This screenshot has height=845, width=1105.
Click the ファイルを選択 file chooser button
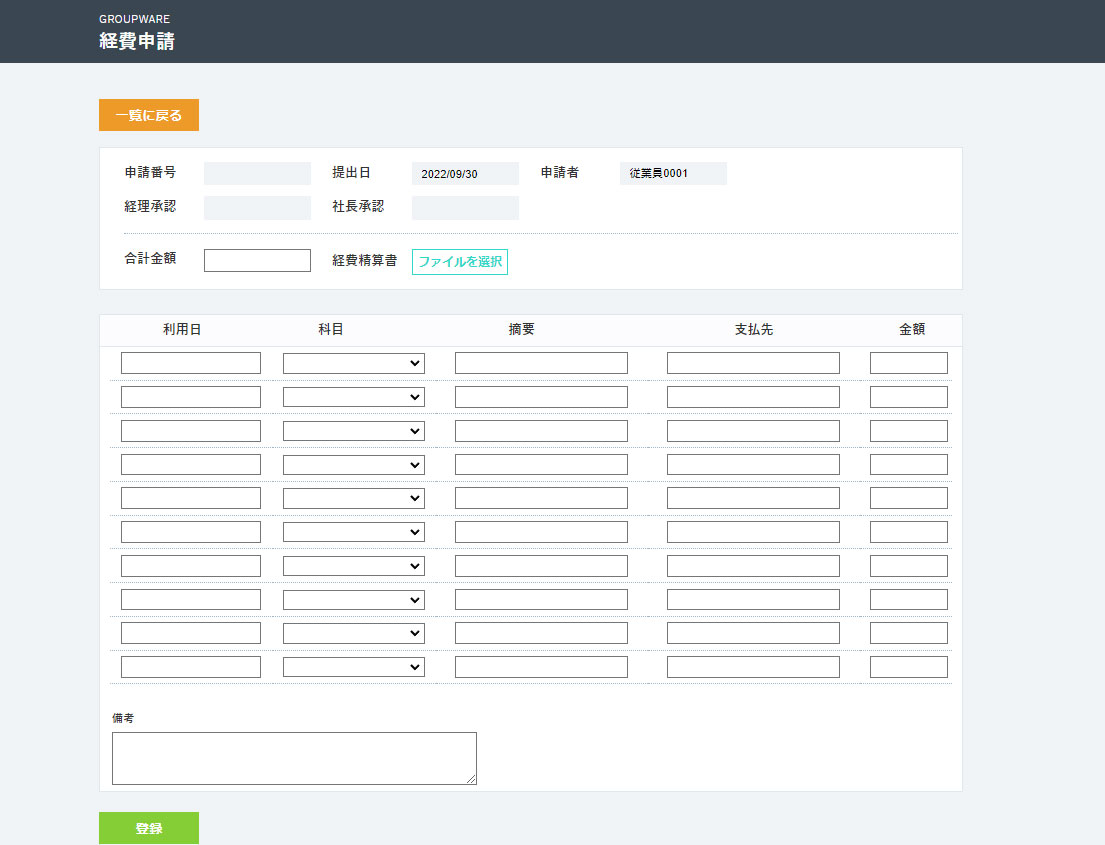pyautogui.click(x=459, y=262)
